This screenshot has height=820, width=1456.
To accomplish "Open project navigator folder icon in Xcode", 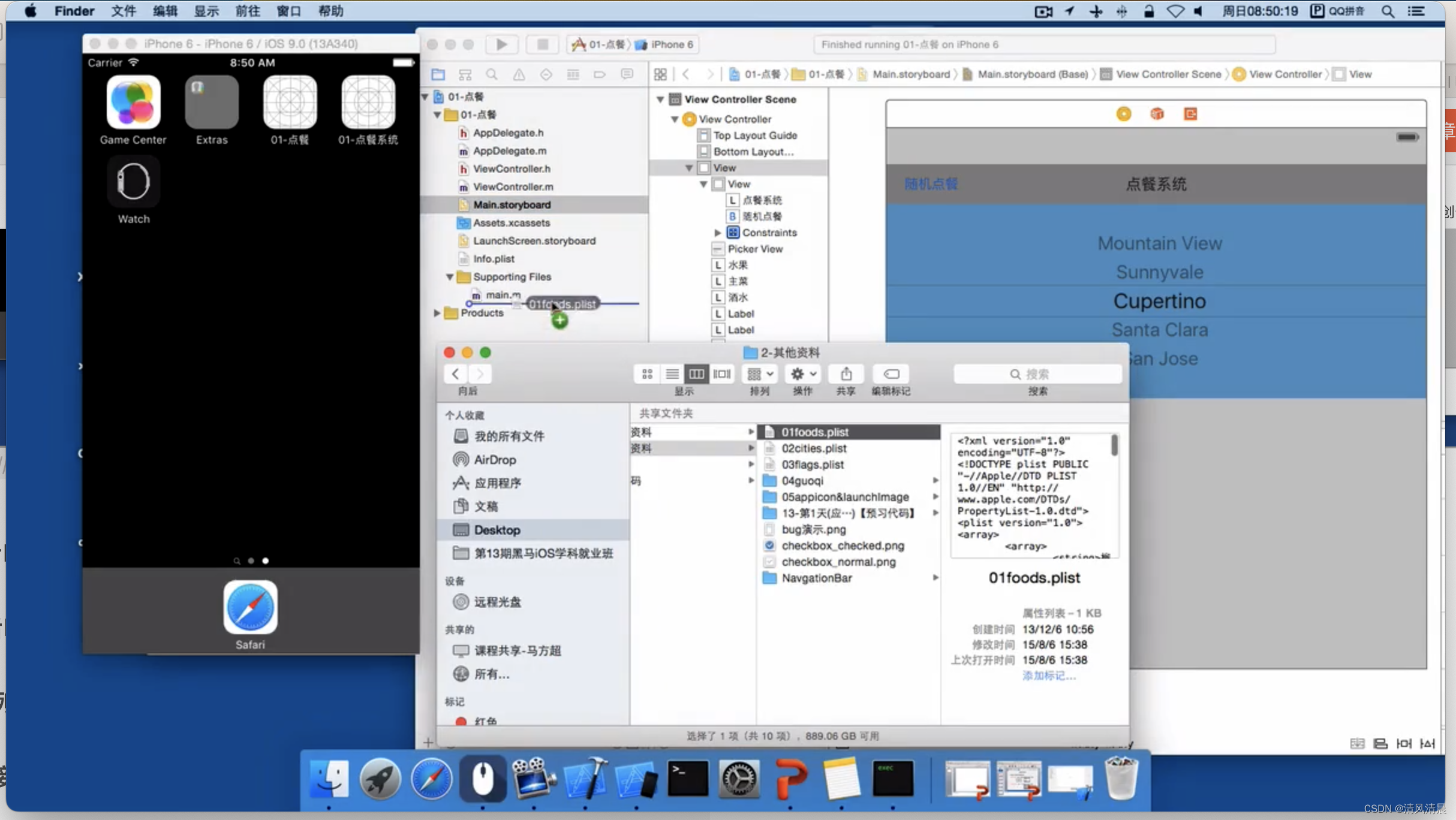I will pyautogui.click(x=438, y=74).
